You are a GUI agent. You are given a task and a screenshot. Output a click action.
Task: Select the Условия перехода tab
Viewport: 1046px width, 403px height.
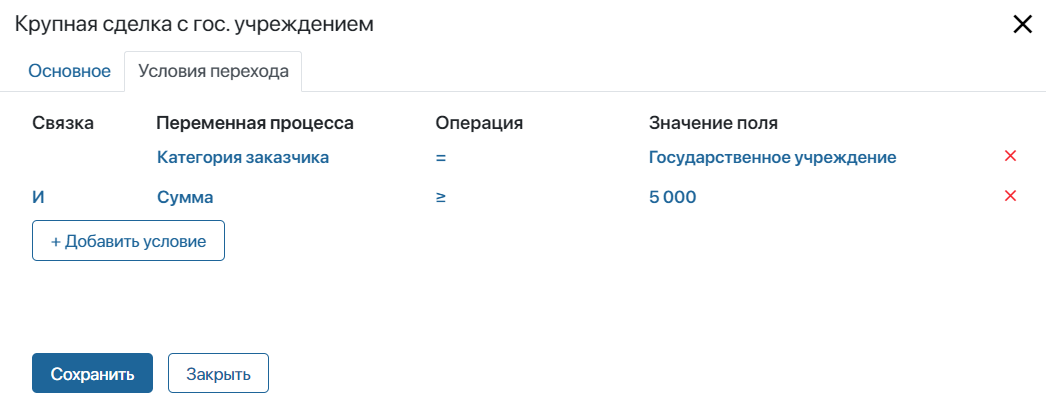pos(213,71)
